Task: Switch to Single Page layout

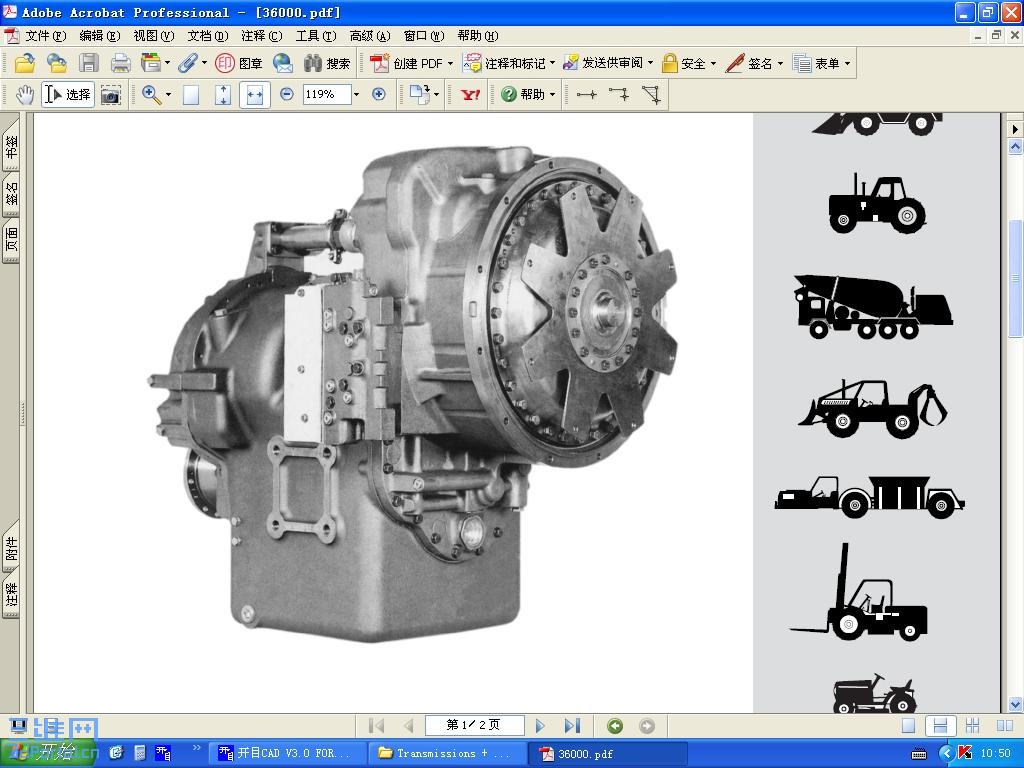Action: pyautogui.click(x=908, y=726)
